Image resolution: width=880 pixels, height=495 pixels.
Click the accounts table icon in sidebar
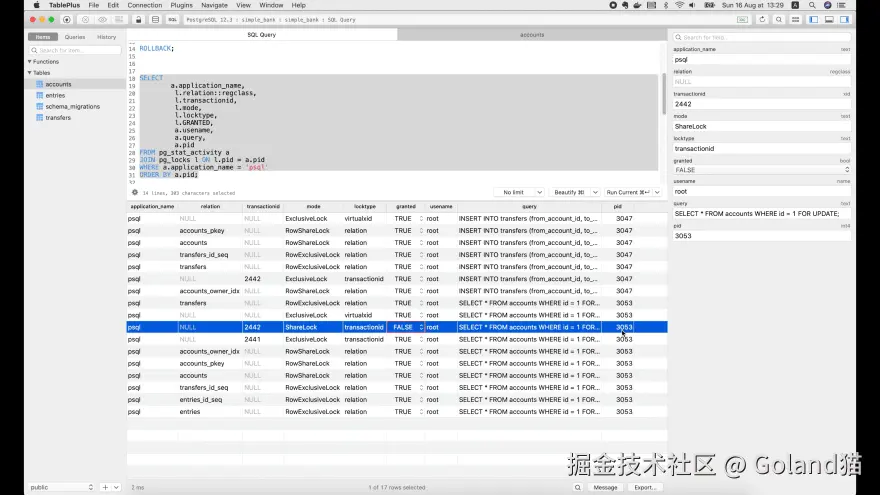[x=39, y=84]
